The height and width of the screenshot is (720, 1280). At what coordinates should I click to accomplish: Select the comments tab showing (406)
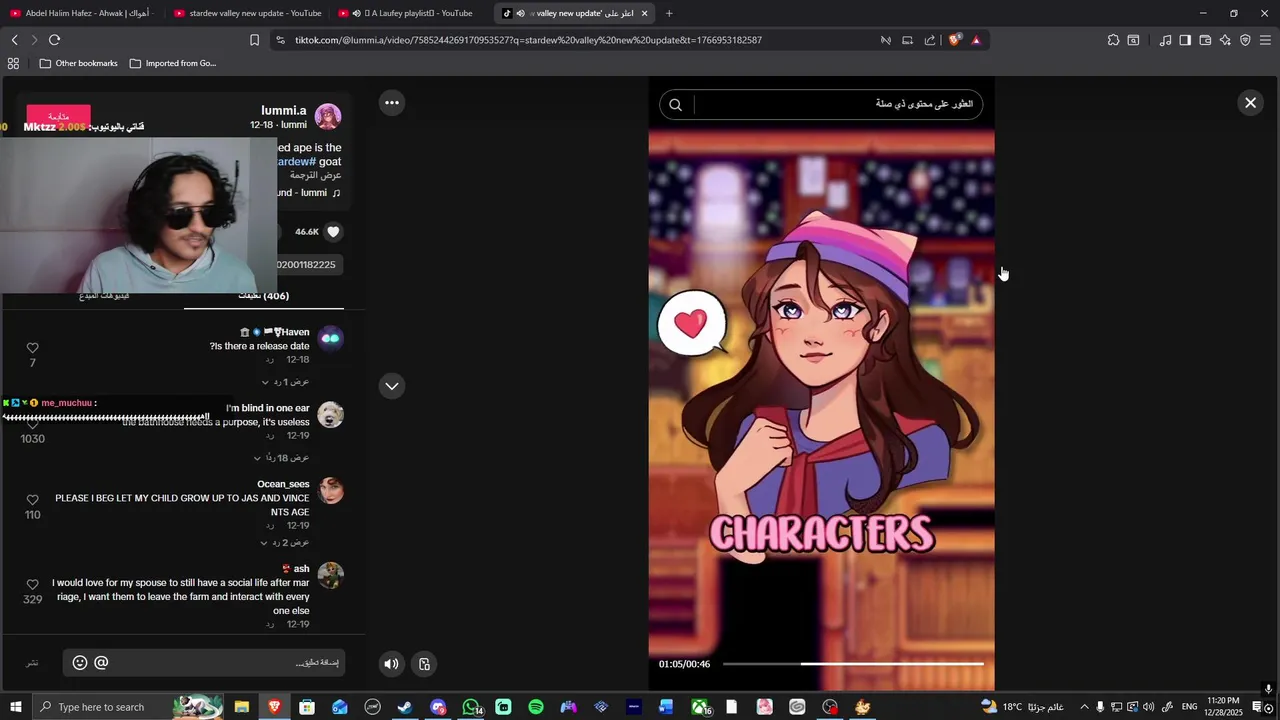tap(264, 296)
